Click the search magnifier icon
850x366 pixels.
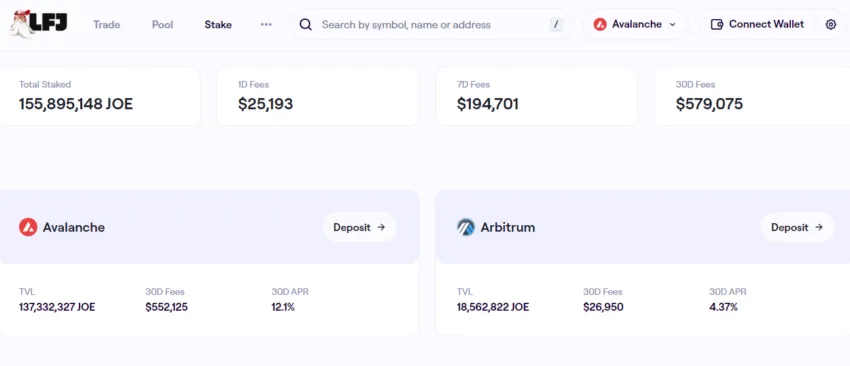coord(306,24)
